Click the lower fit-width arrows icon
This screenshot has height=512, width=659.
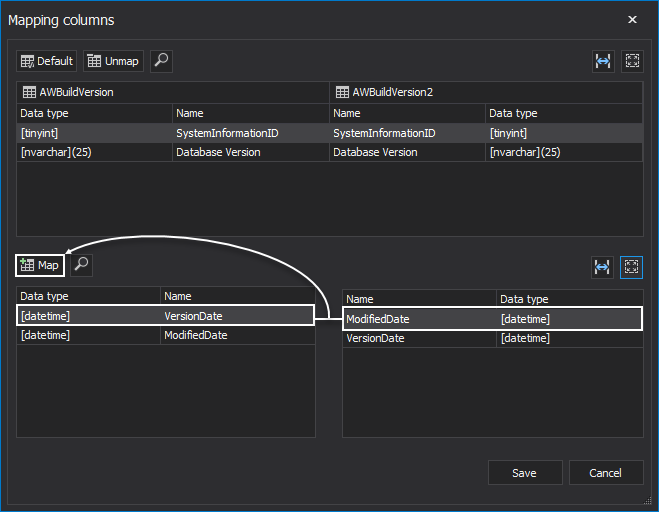[x=603, y=267]
